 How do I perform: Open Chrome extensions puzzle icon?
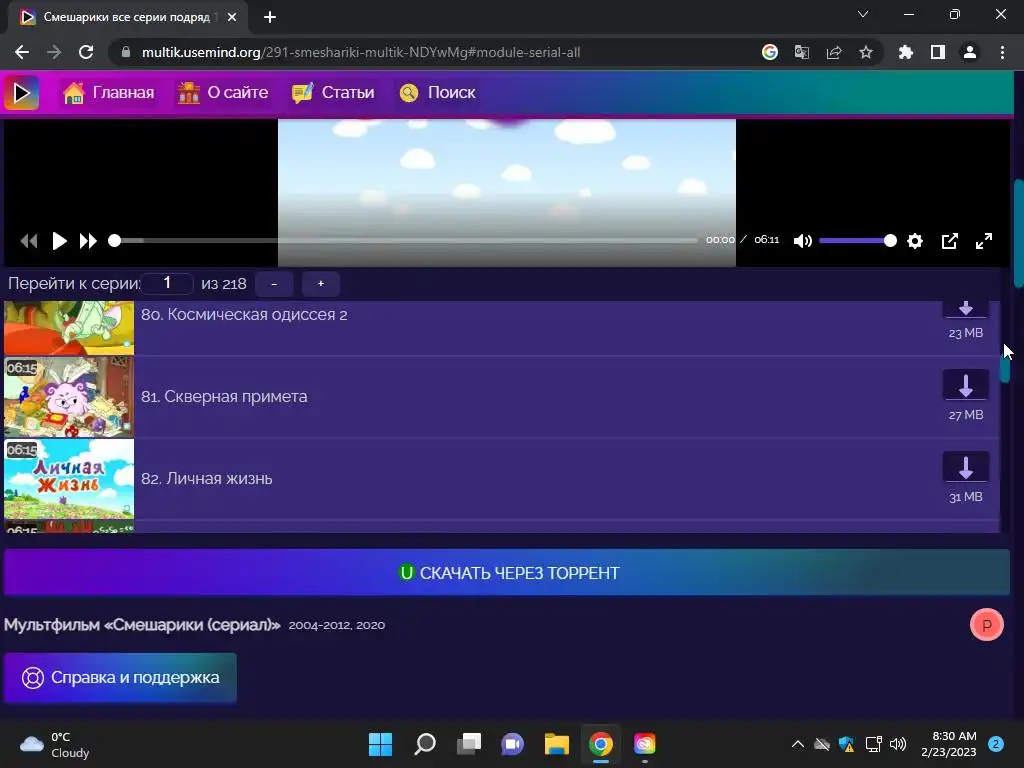coord(906,52)
